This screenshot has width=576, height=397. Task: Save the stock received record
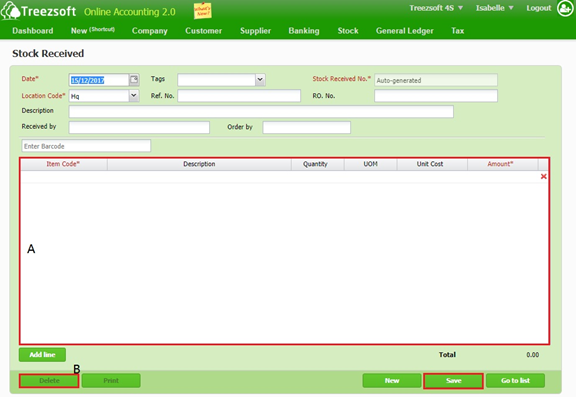coord(453,380)
